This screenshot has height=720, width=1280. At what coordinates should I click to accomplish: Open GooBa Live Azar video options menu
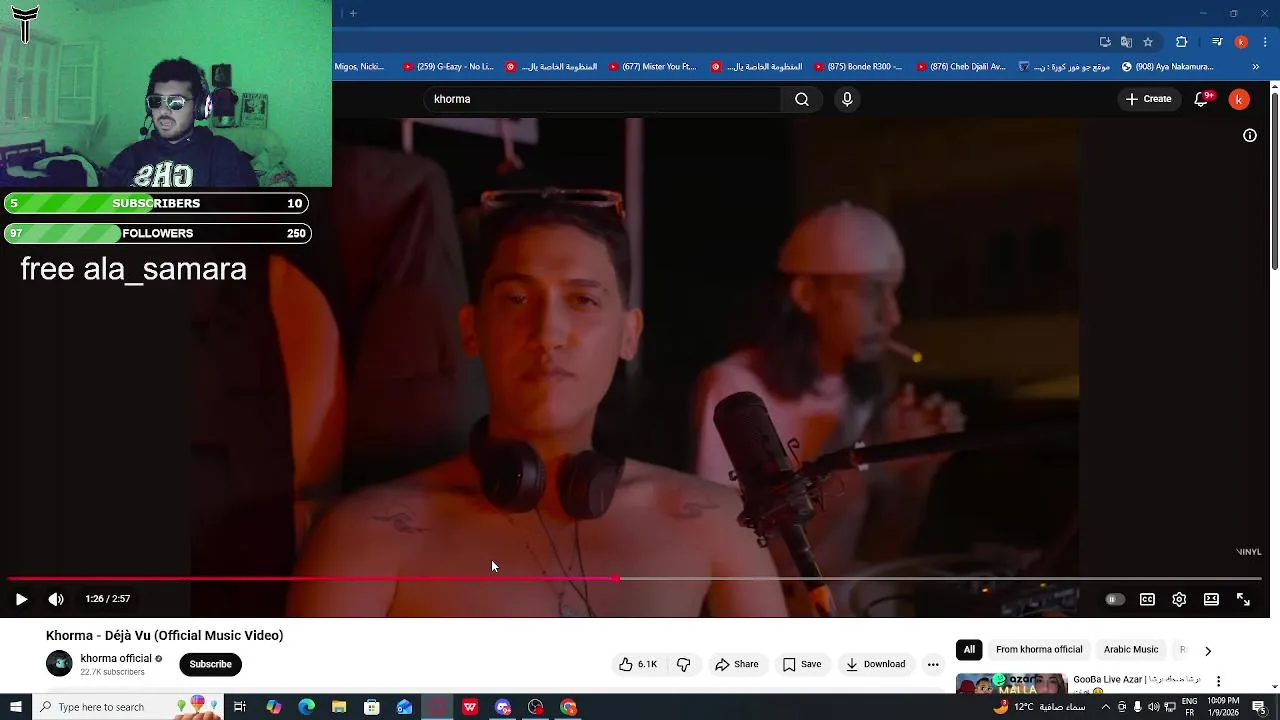[x=1218, y=681]
